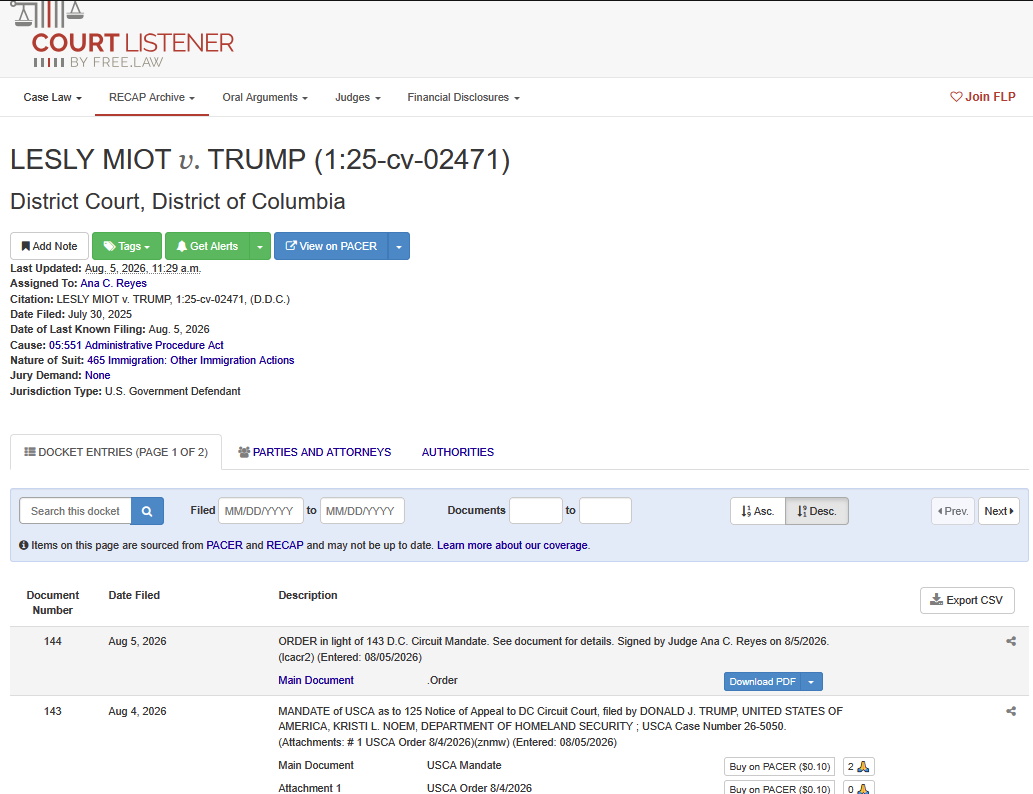Expand the Oral Arguments menu
This screenshot has width=1033, height=794.
point(265,98)
